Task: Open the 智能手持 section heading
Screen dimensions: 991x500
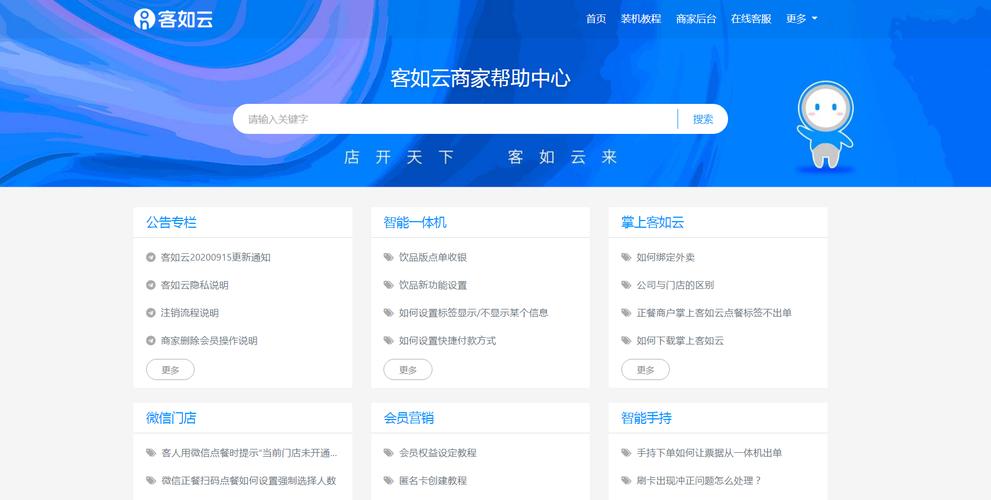Action: pos(647,418)
